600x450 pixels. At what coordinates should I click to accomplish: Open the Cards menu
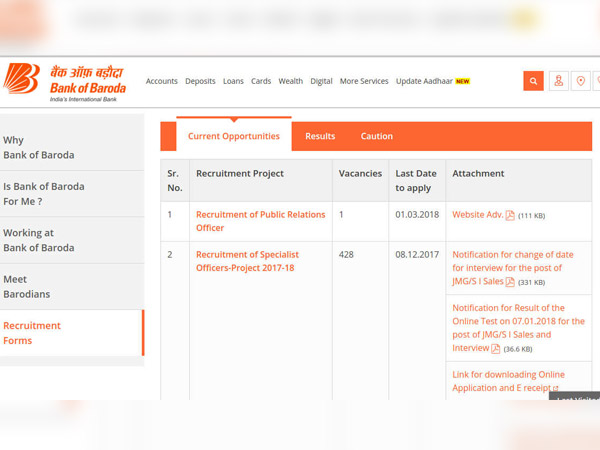(261, 81)
